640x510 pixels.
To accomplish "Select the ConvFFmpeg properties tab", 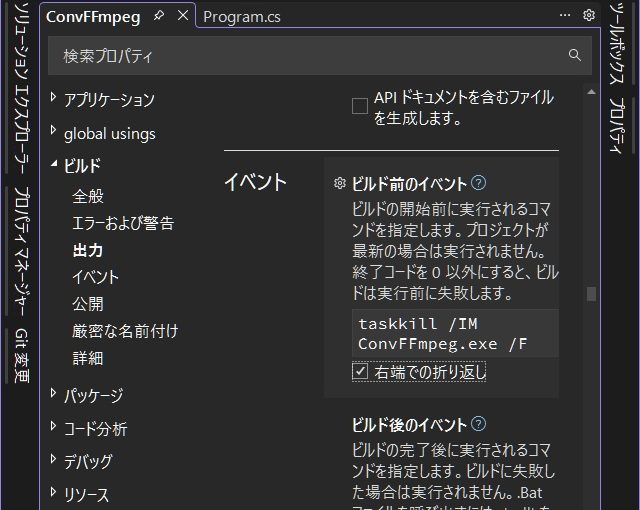I will (93, 17).
